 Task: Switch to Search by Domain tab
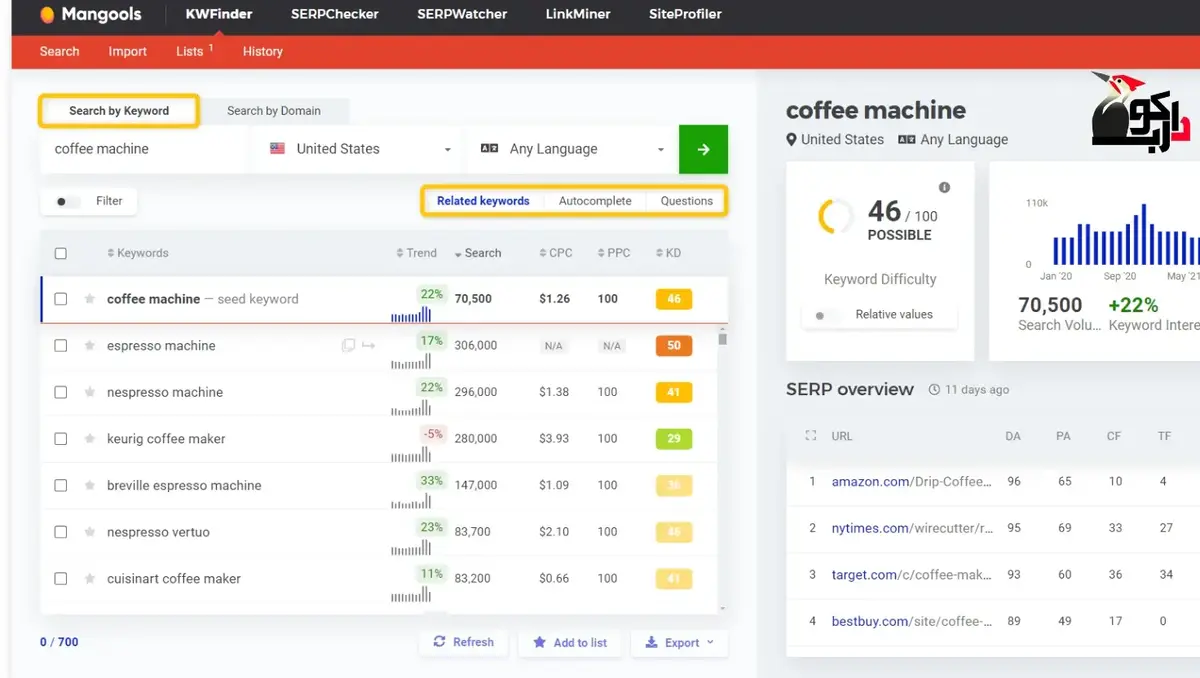point(274,111)
